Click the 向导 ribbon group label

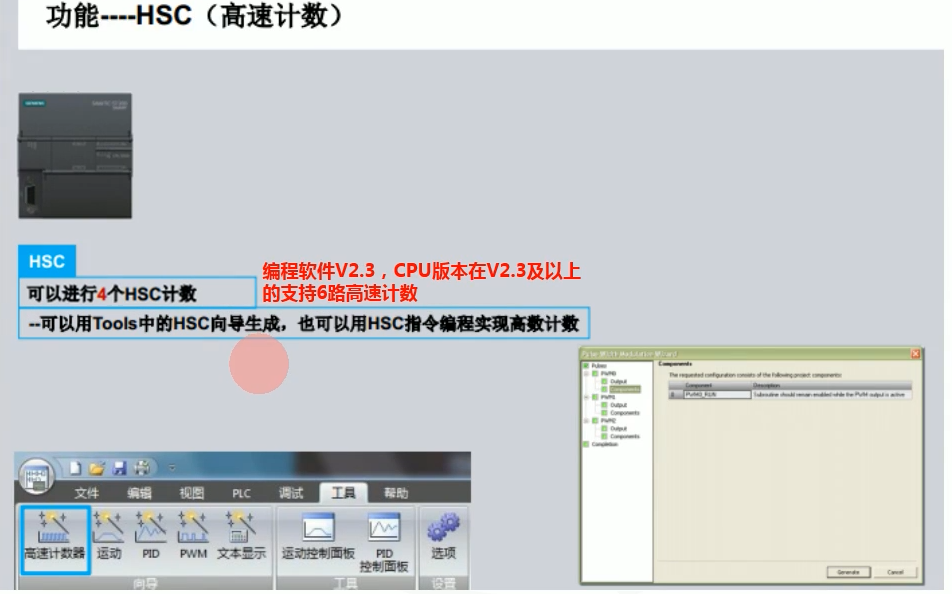pos(146,584)
